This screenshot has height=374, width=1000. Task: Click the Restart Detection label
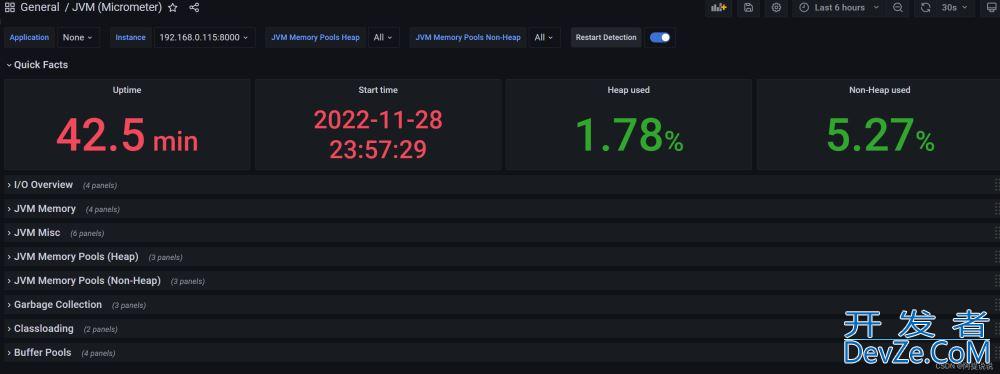606,37
